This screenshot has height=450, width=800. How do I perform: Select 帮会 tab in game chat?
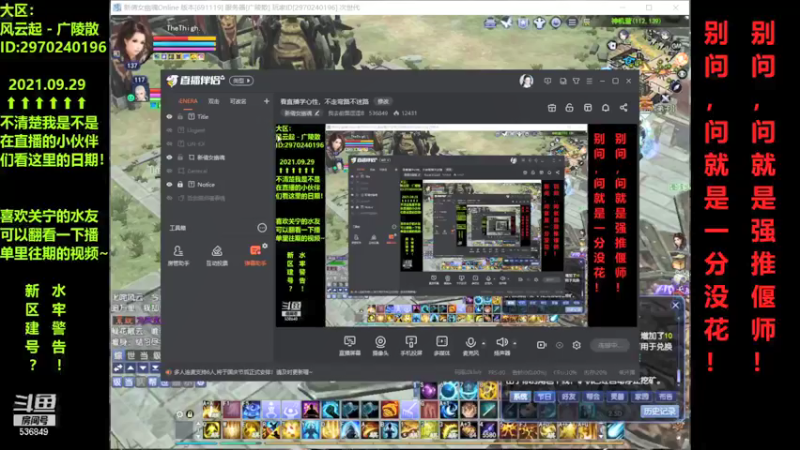[593, 396]
